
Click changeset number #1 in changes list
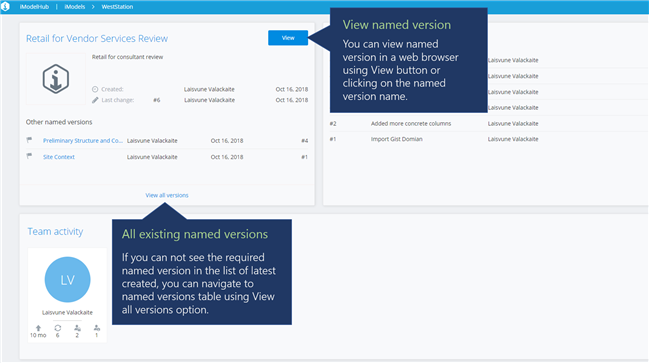tap(333, 139)
